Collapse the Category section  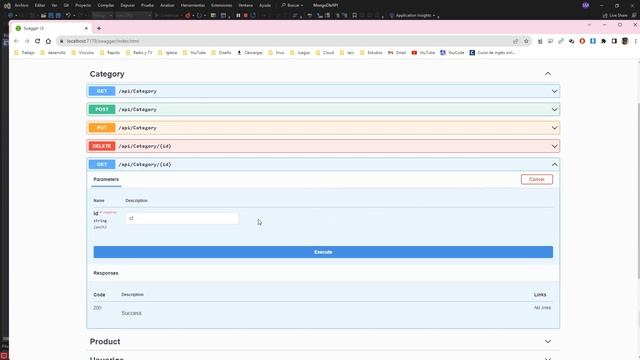(548, 74)
